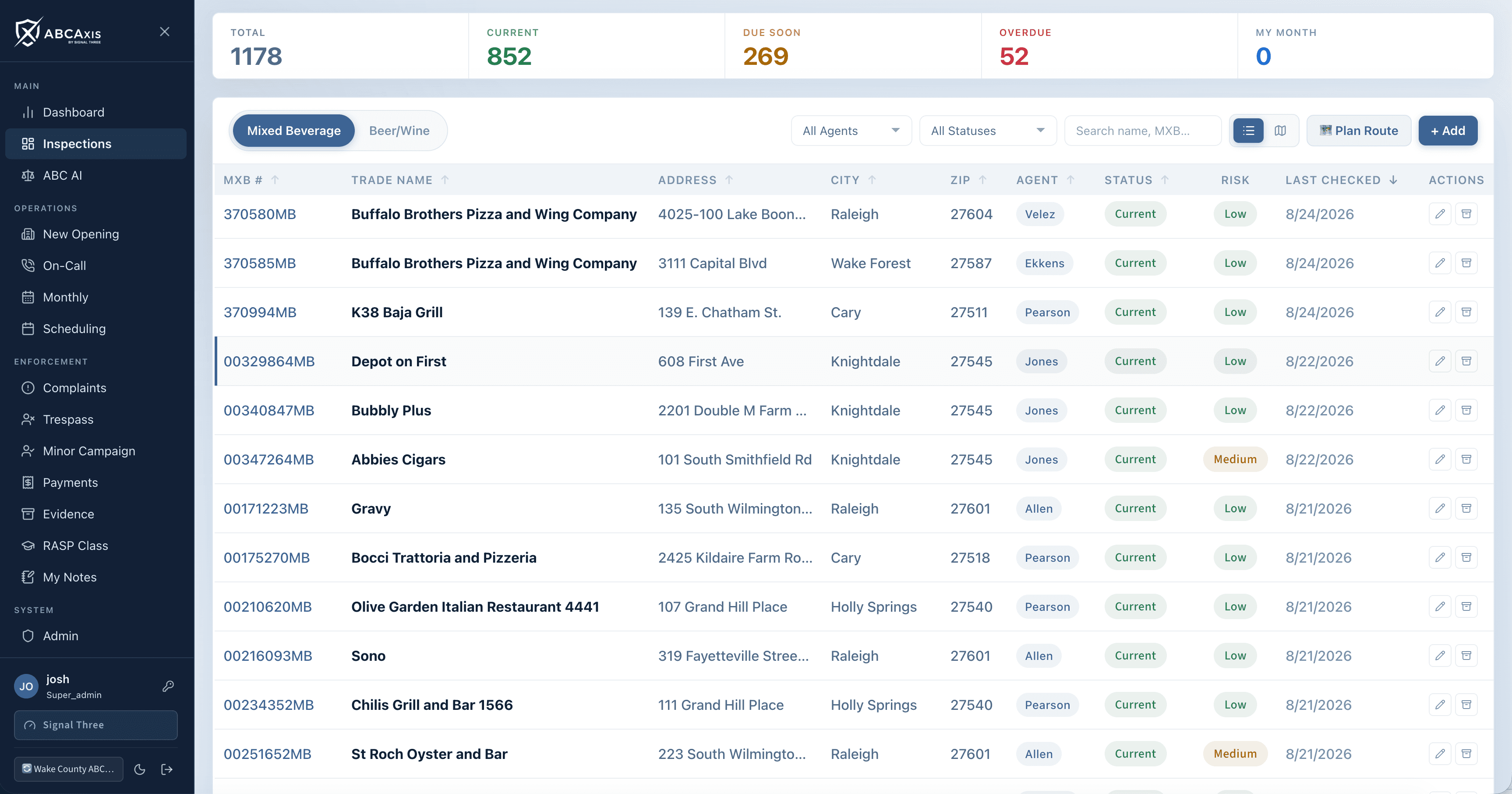Click the RASP Class graduation icon

[28, 546]
